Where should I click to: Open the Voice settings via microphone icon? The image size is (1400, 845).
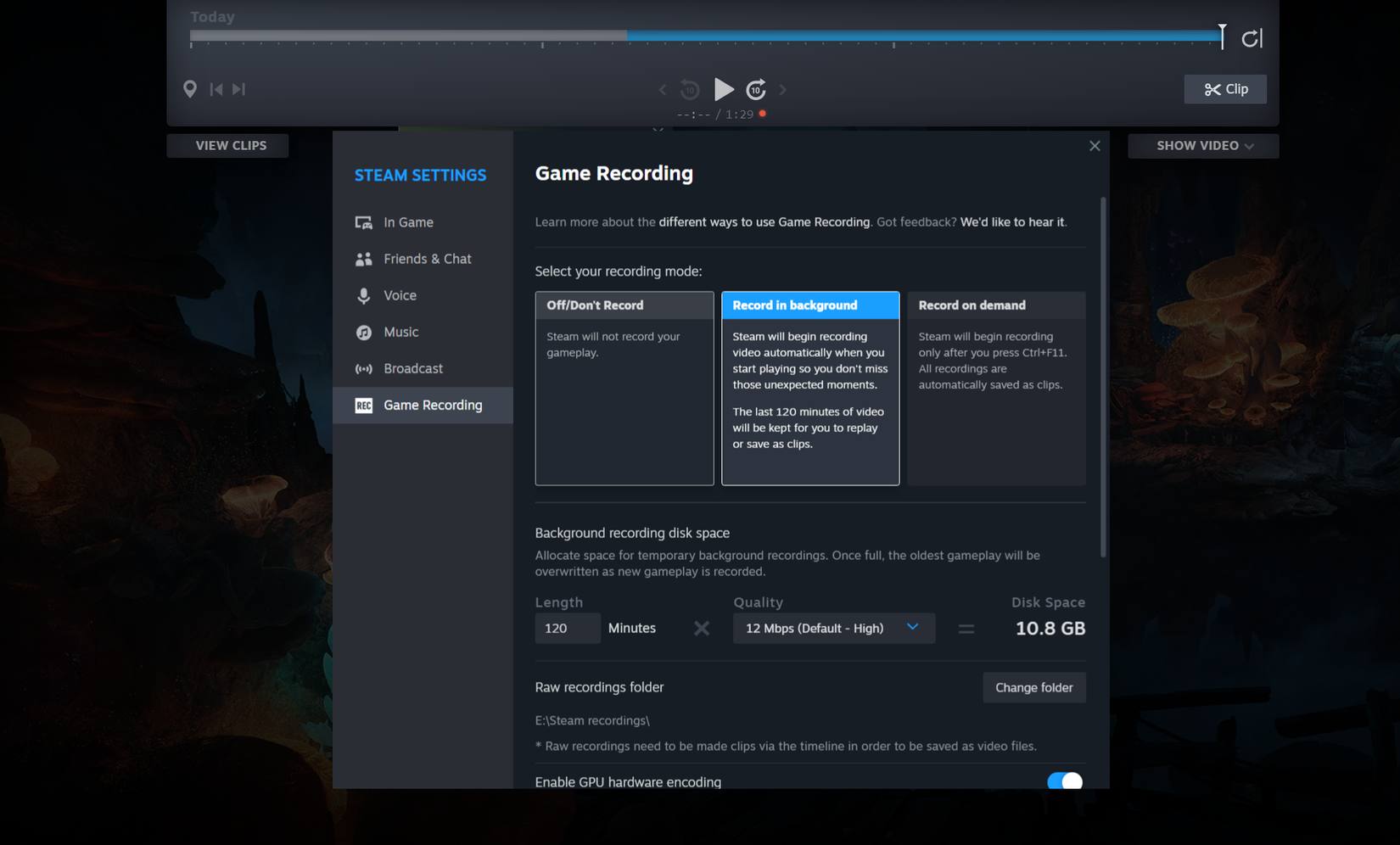pyautogui.click(x=364, y=295)
